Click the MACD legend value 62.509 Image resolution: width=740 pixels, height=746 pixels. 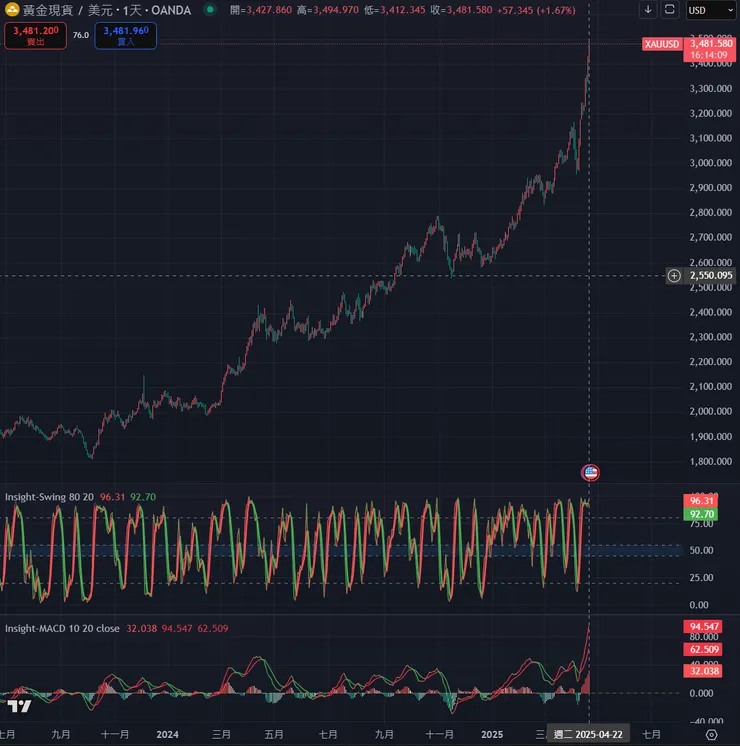click(x=213, y=628)
